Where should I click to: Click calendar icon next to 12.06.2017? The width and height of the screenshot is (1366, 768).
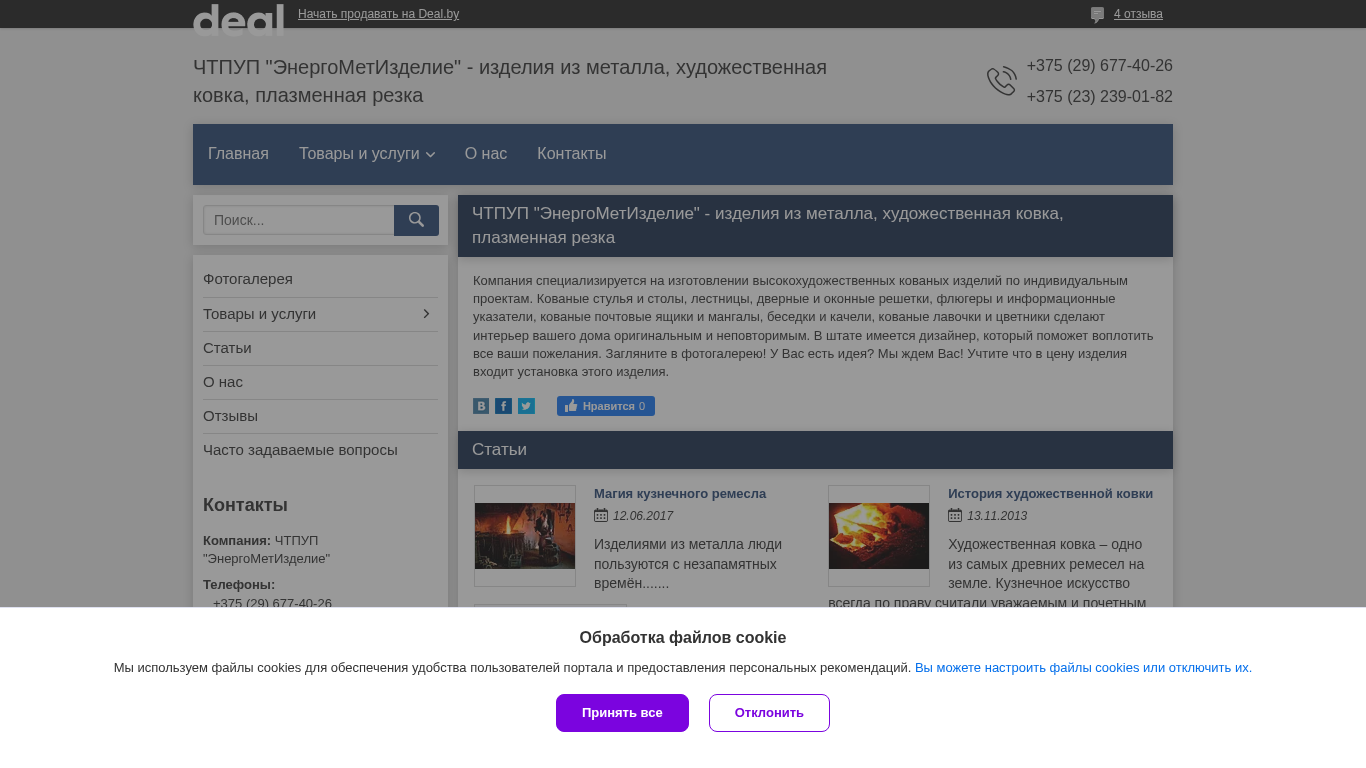tap(601, 515)
